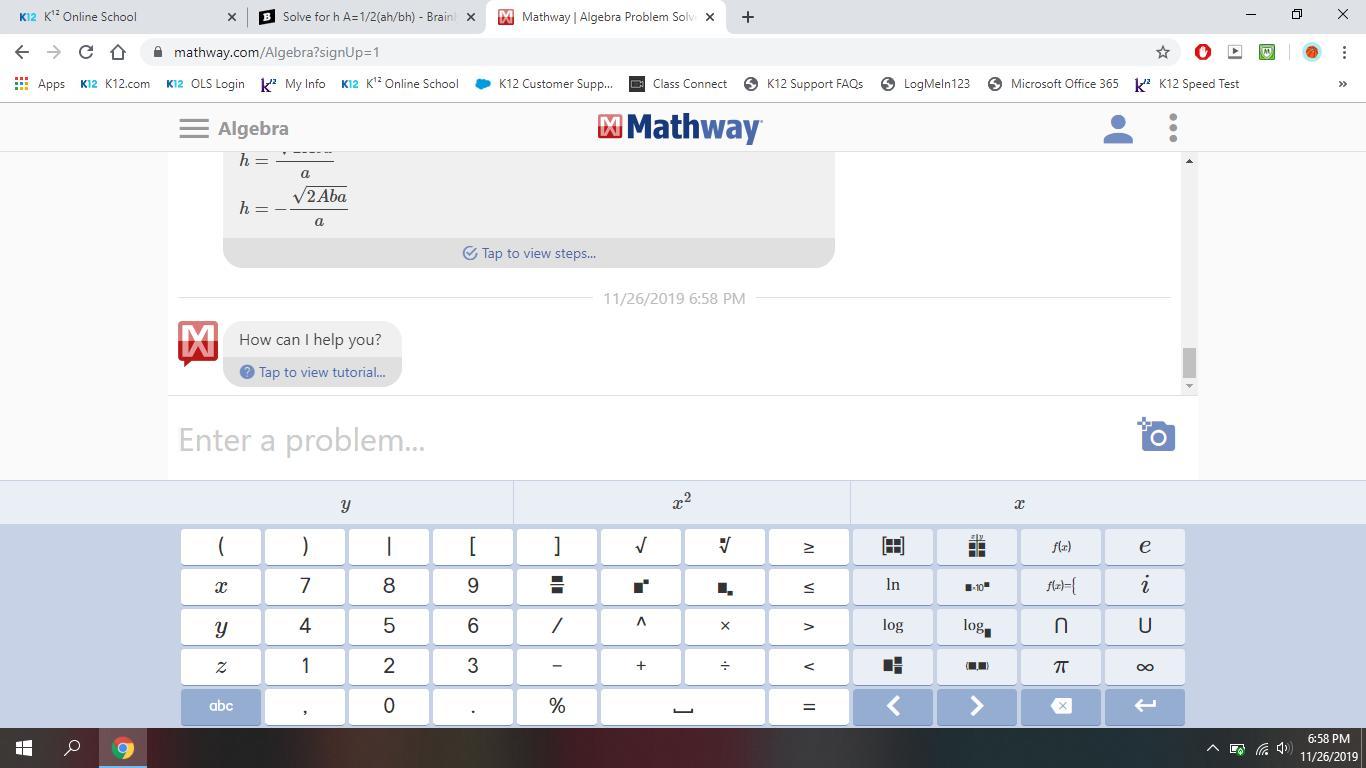Open the camera photo upload tool

pyautogui.click(x=1157, y=435)
